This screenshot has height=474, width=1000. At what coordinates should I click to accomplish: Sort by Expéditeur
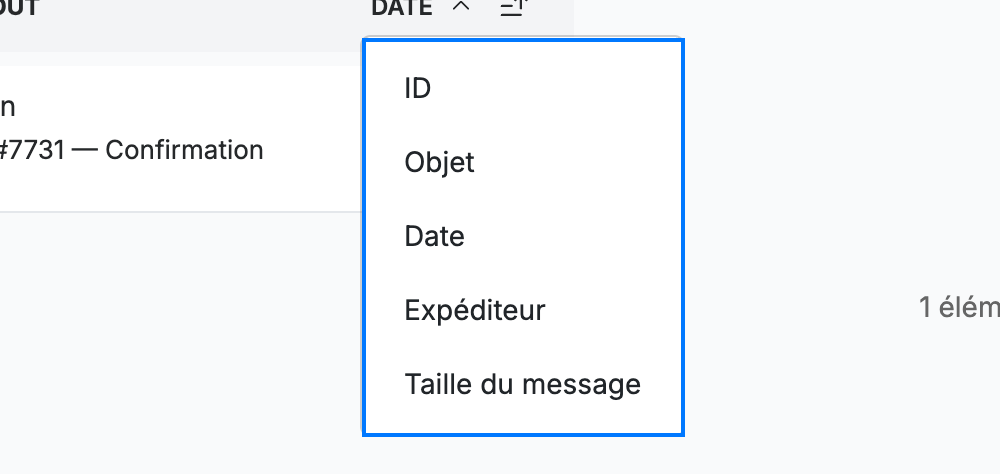pyautogui.click(x=523, y=310)
